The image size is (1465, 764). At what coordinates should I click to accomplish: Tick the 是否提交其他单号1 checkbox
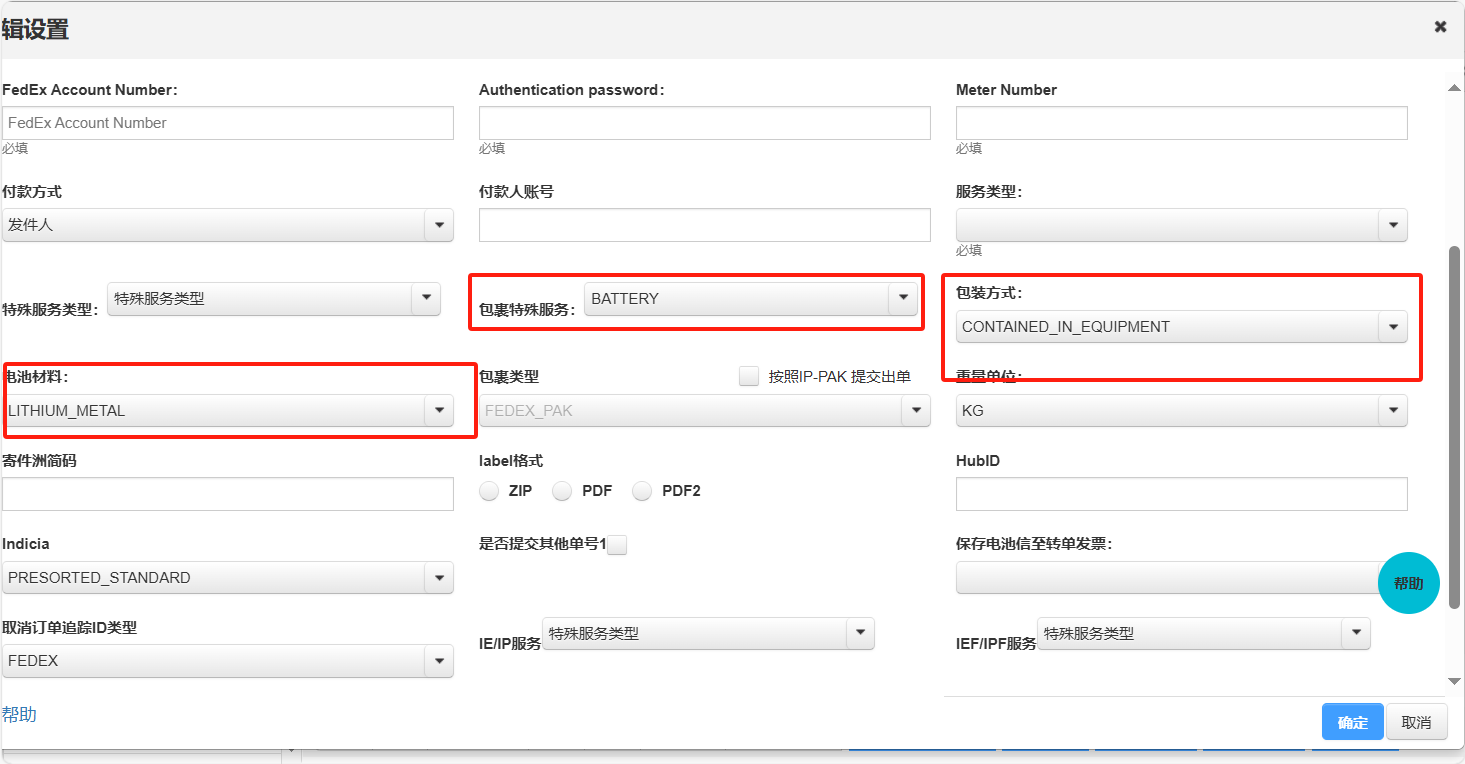617,545
